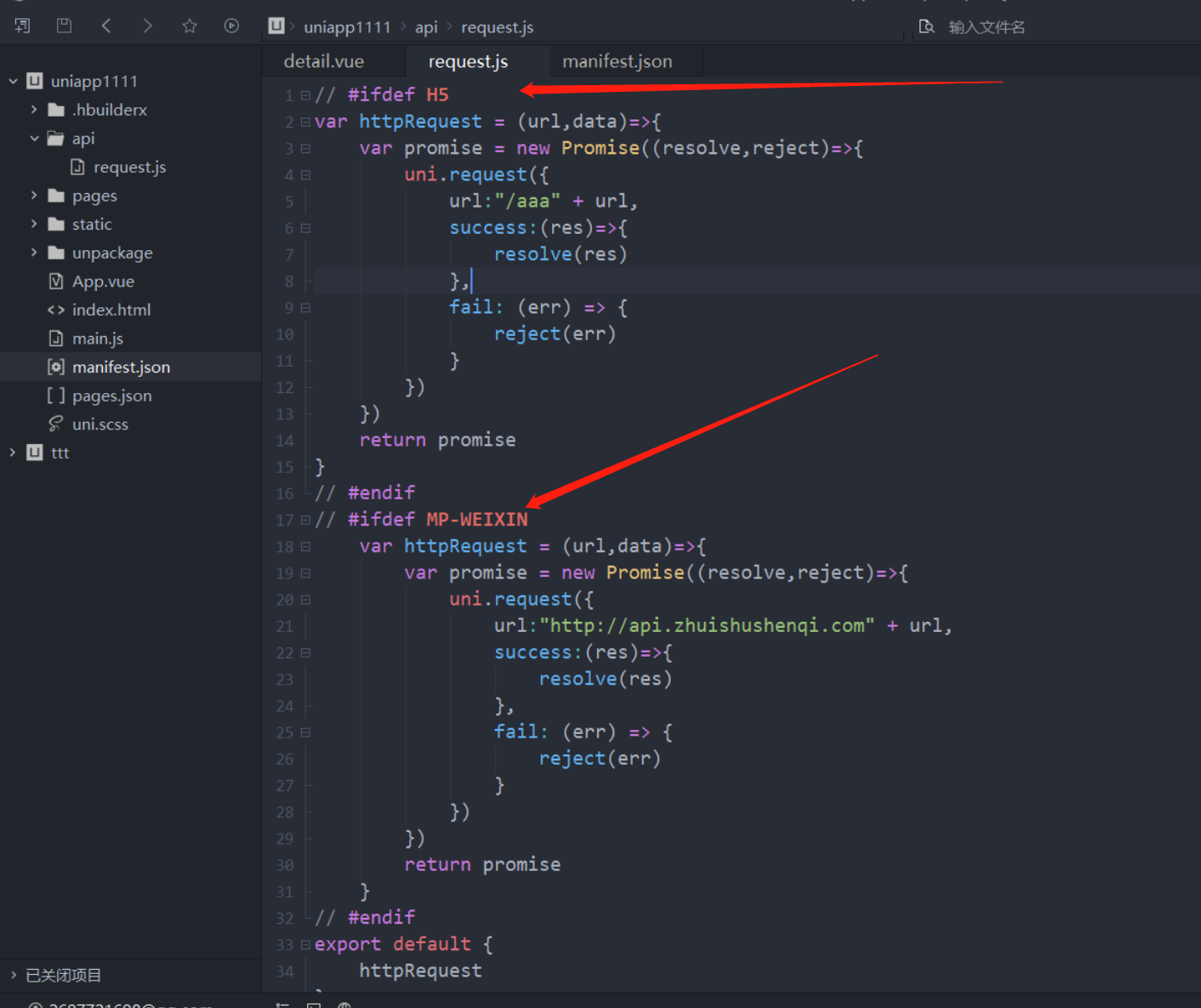Create a new file with the toolbar icon

pyautogui.click(x=21, y=25)
